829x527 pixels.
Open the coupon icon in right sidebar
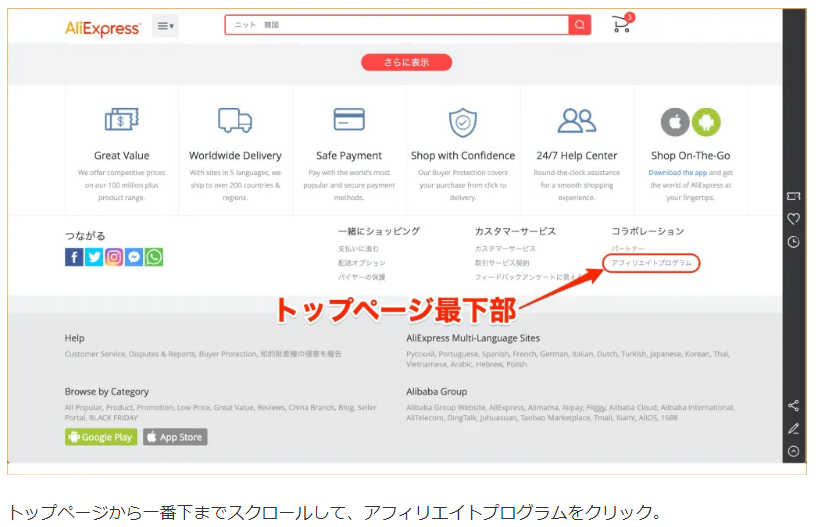(794, 197)
